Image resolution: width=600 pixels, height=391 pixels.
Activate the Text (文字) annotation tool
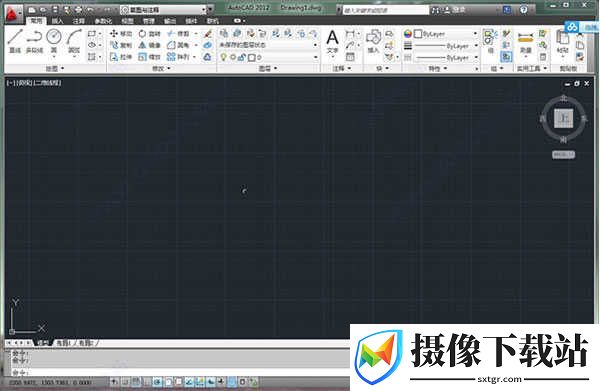pyautogui.click(x=332, y=42)
